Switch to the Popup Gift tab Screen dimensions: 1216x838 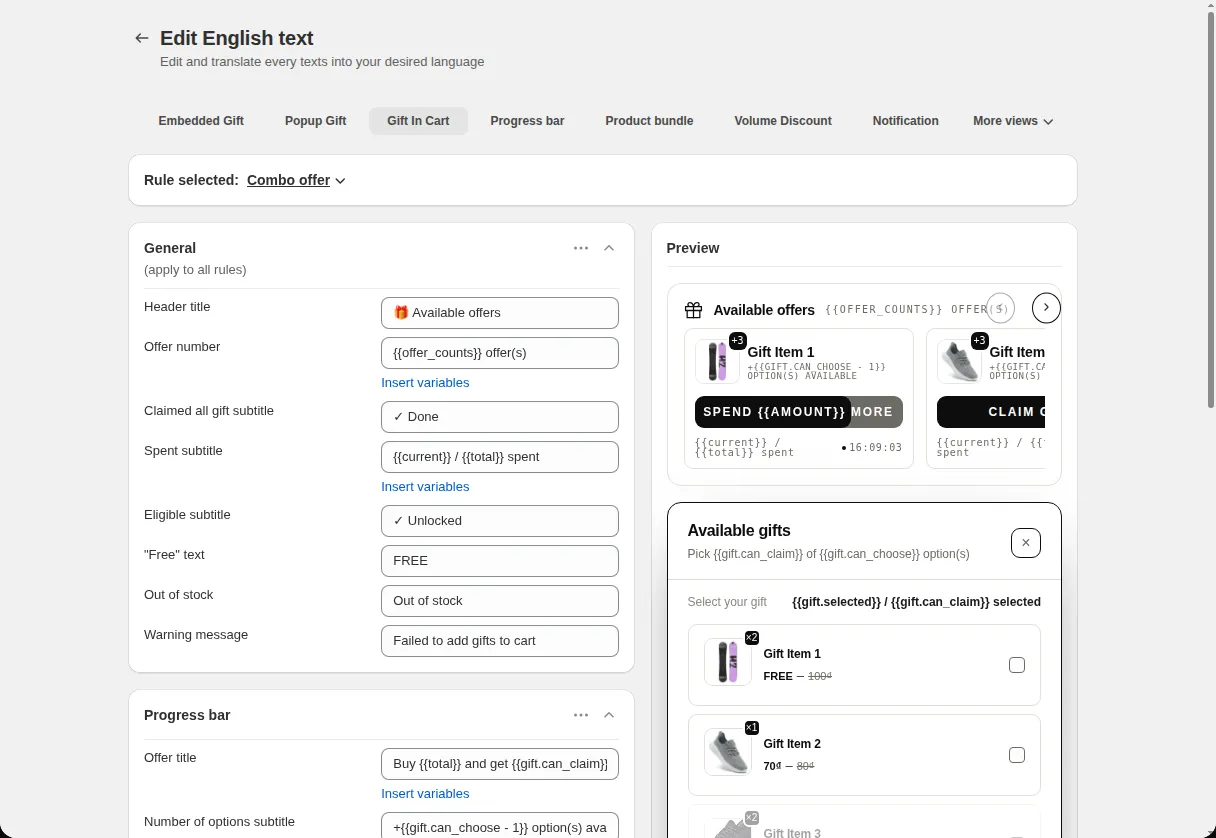tap(315, 121)
